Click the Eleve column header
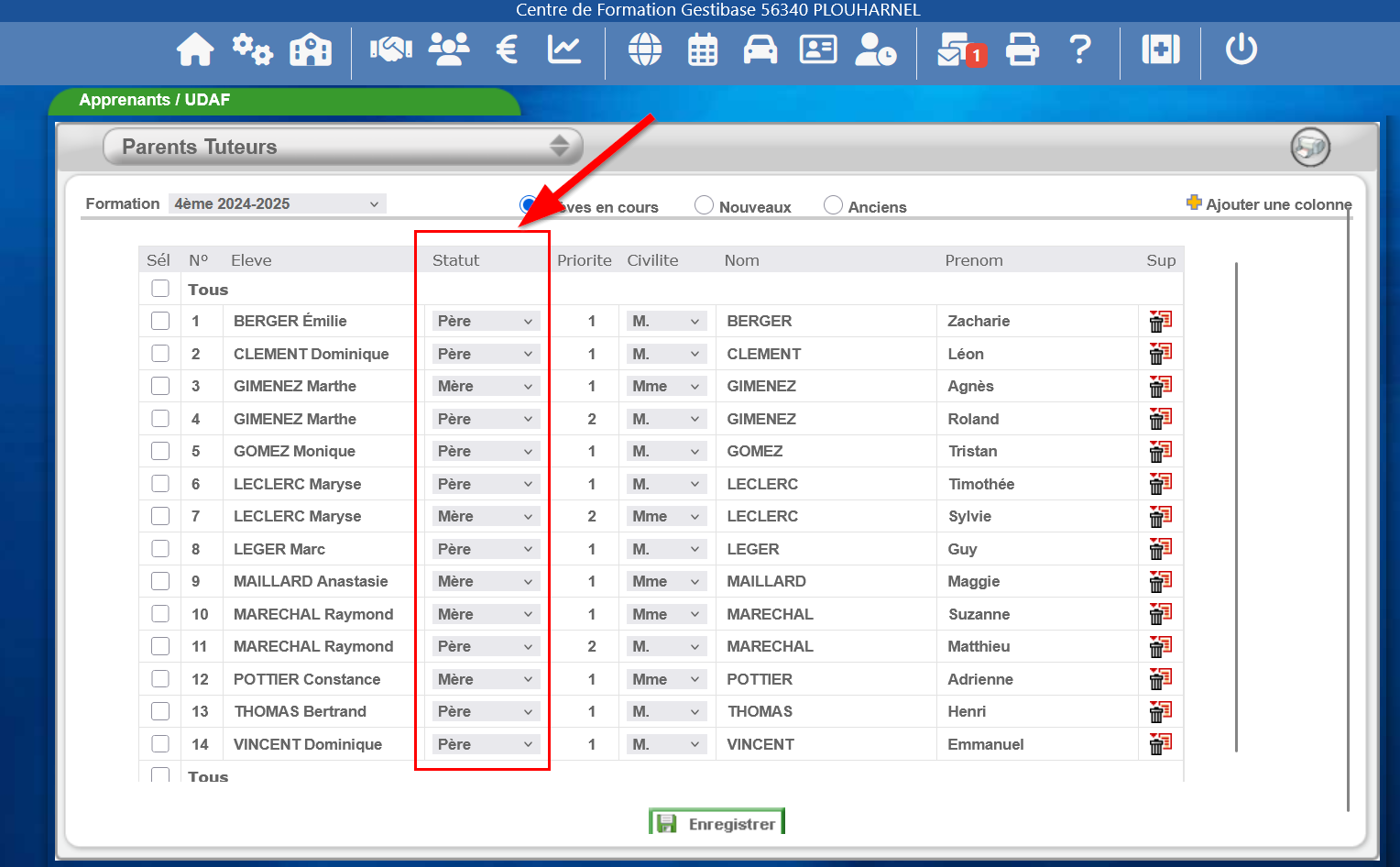Image resolution: width=1400 pixels, height=867 pixels. (x=251, y=260)
